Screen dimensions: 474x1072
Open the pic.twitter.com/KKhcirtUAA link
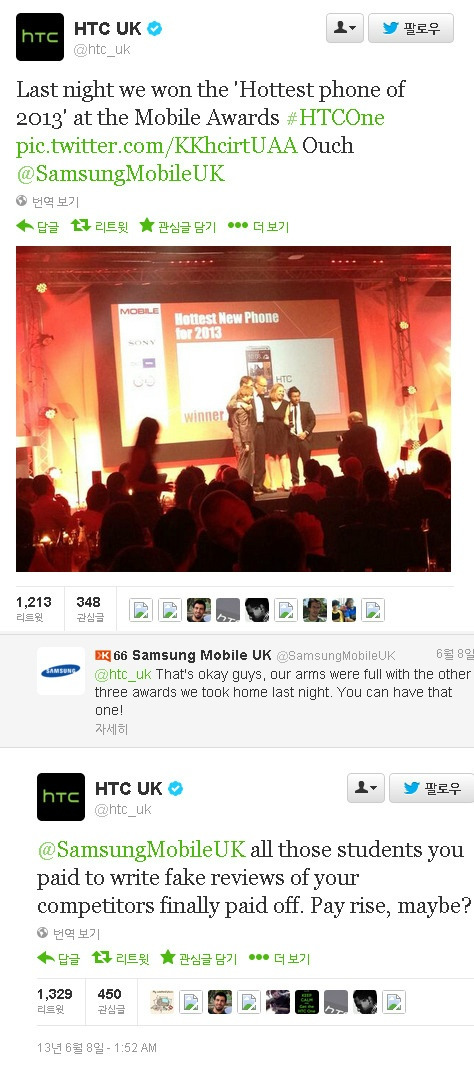(157, 146)
